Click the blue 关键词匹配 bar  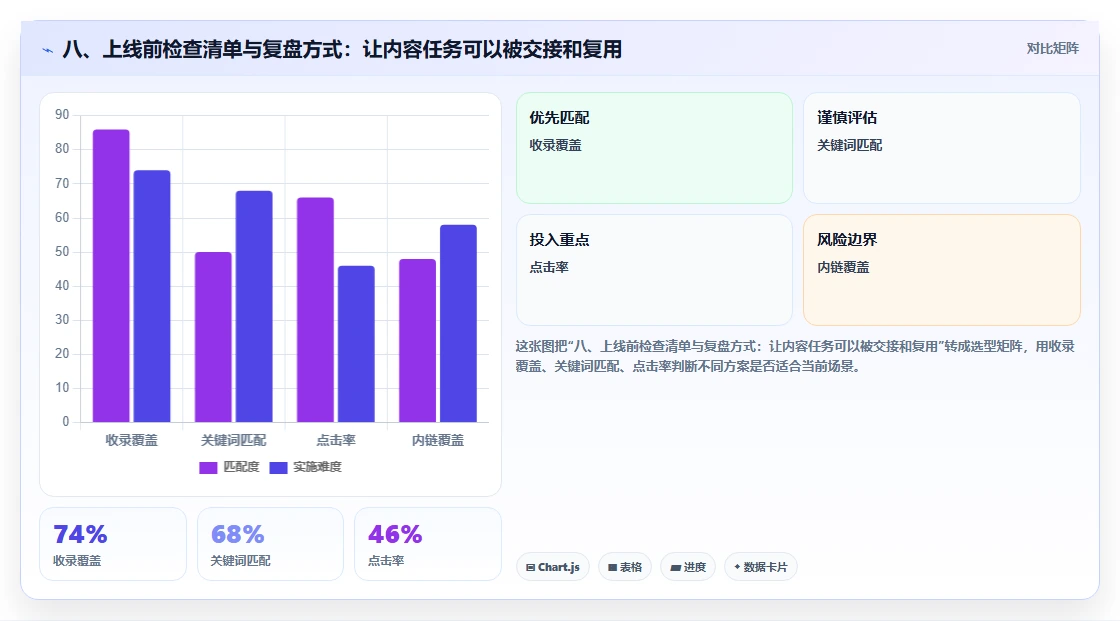tap(254, 307)
